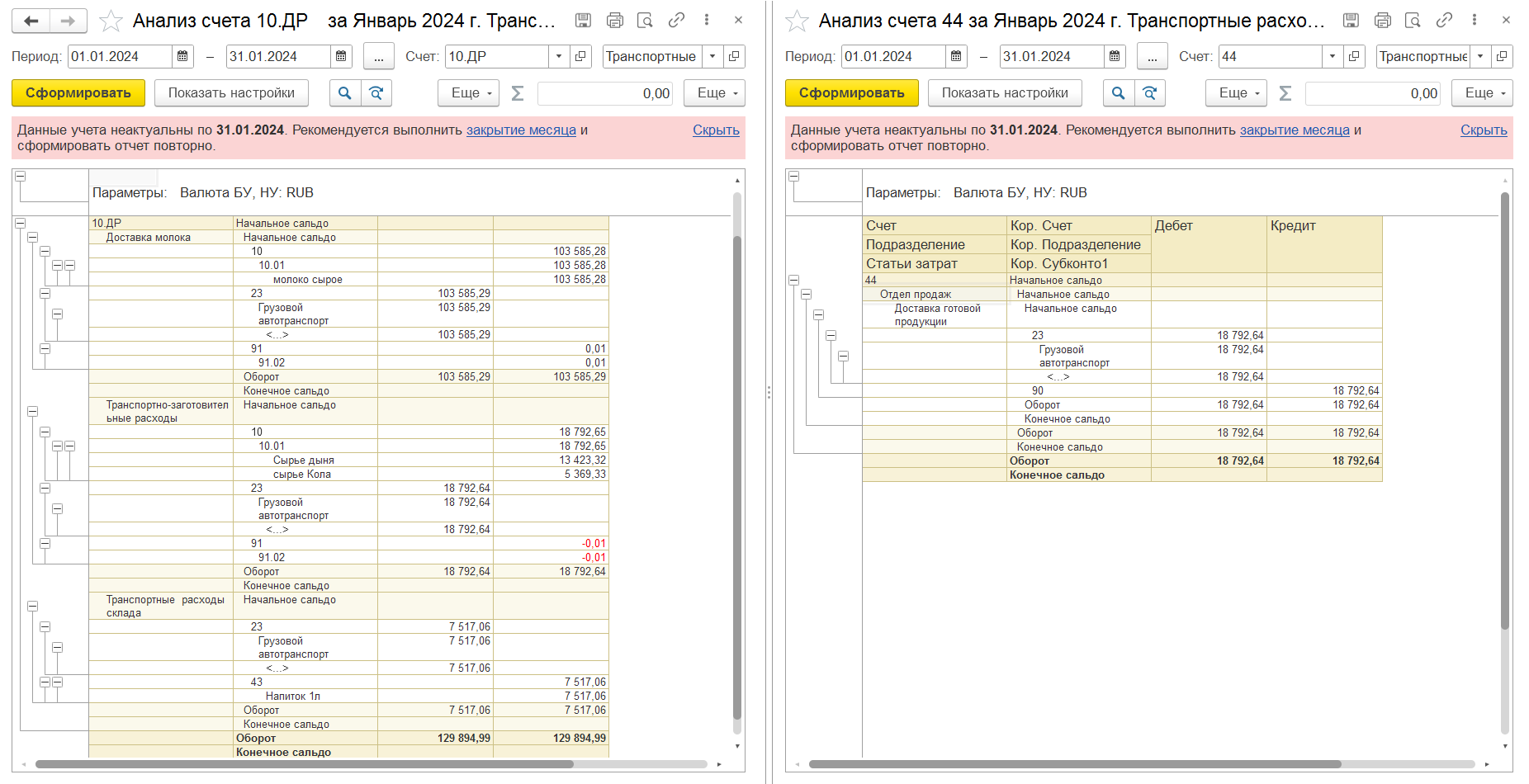Select the 'молоко сырое' row cell
The image size is (1529, 784).
(307, 280)
